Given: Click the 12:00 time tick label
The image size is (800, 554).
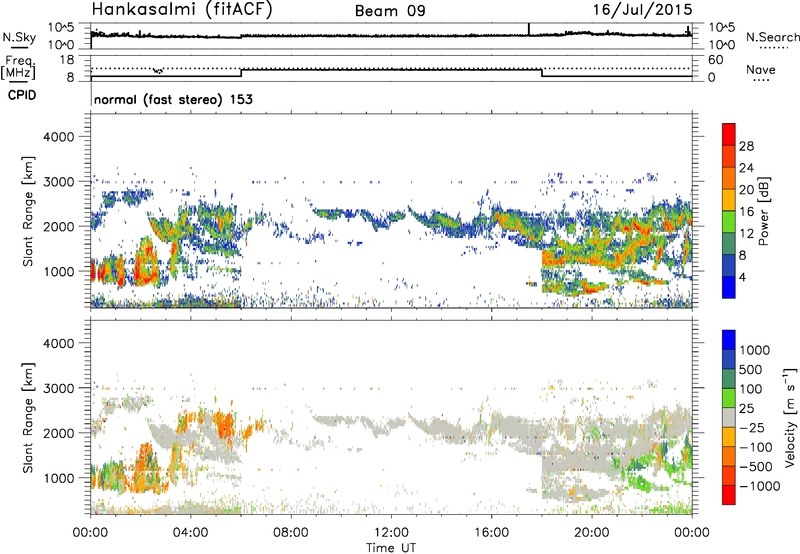Looking at the screenshot, I should pyautogui.click(x=391, y=533).
